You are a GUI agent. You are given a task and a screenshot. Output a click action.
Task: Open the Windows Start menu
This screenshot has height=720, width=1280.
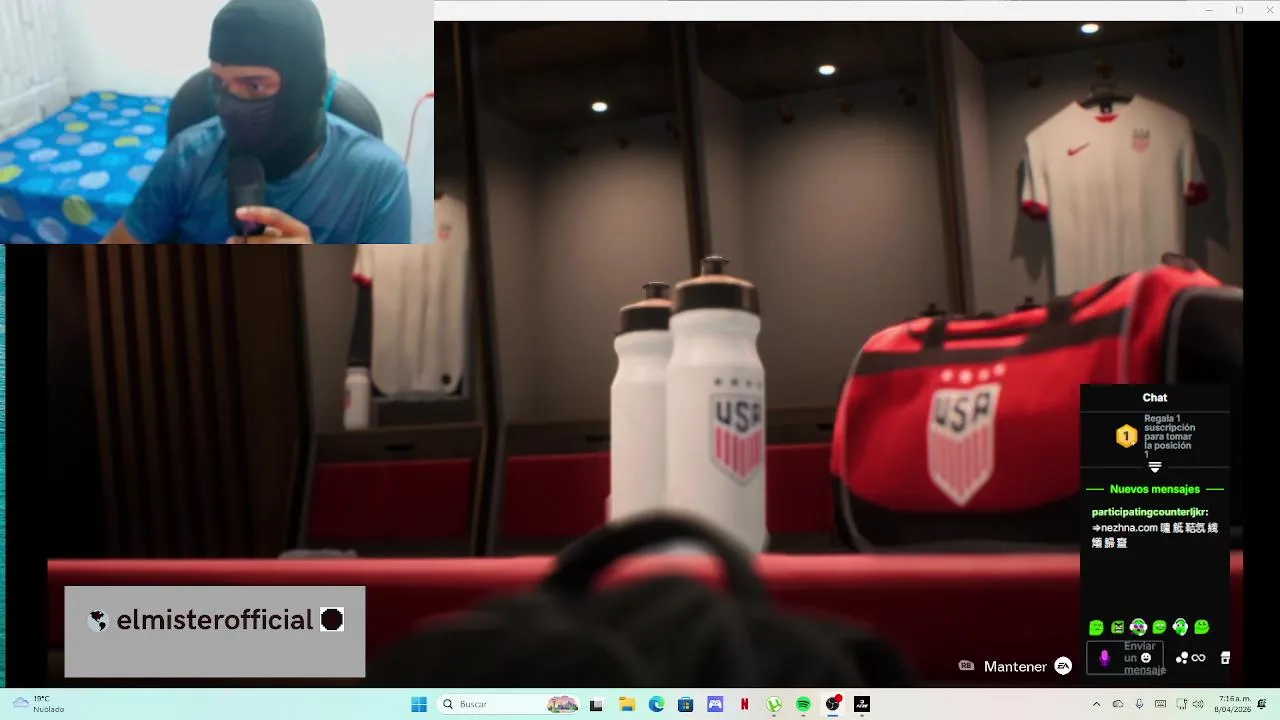[419, 704]
